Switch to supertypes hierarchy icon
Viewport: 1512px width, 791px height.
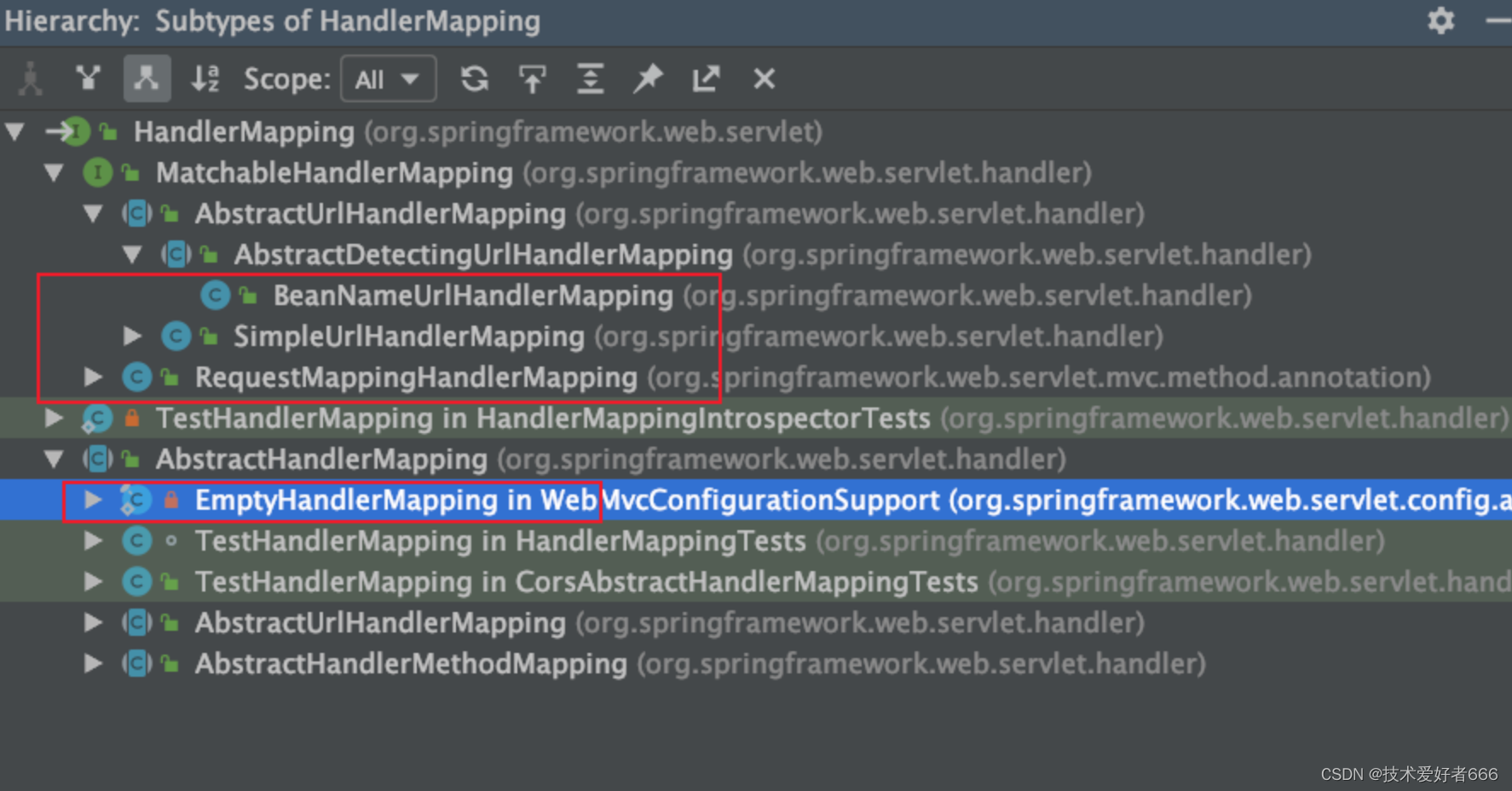89,79
